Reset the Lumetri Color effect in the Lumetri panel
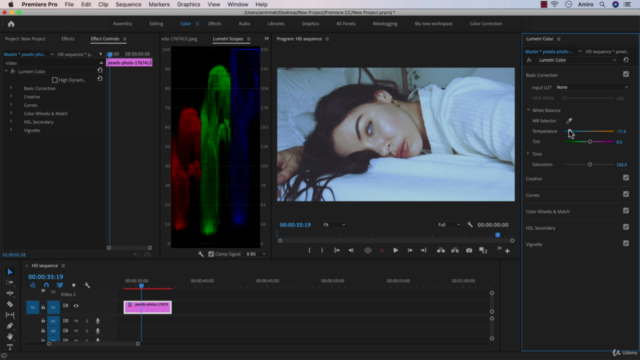This screenshot has width=640, height=360. pos(626,60)
